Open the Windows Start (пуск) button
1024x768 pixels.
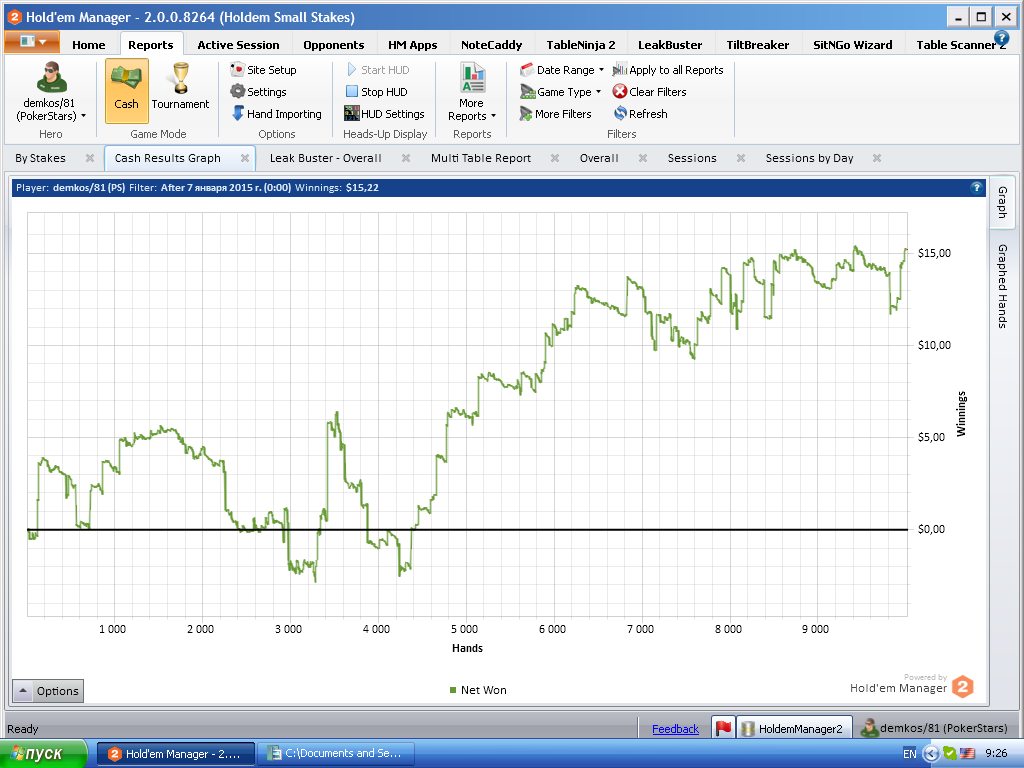[x=42, y=754]
